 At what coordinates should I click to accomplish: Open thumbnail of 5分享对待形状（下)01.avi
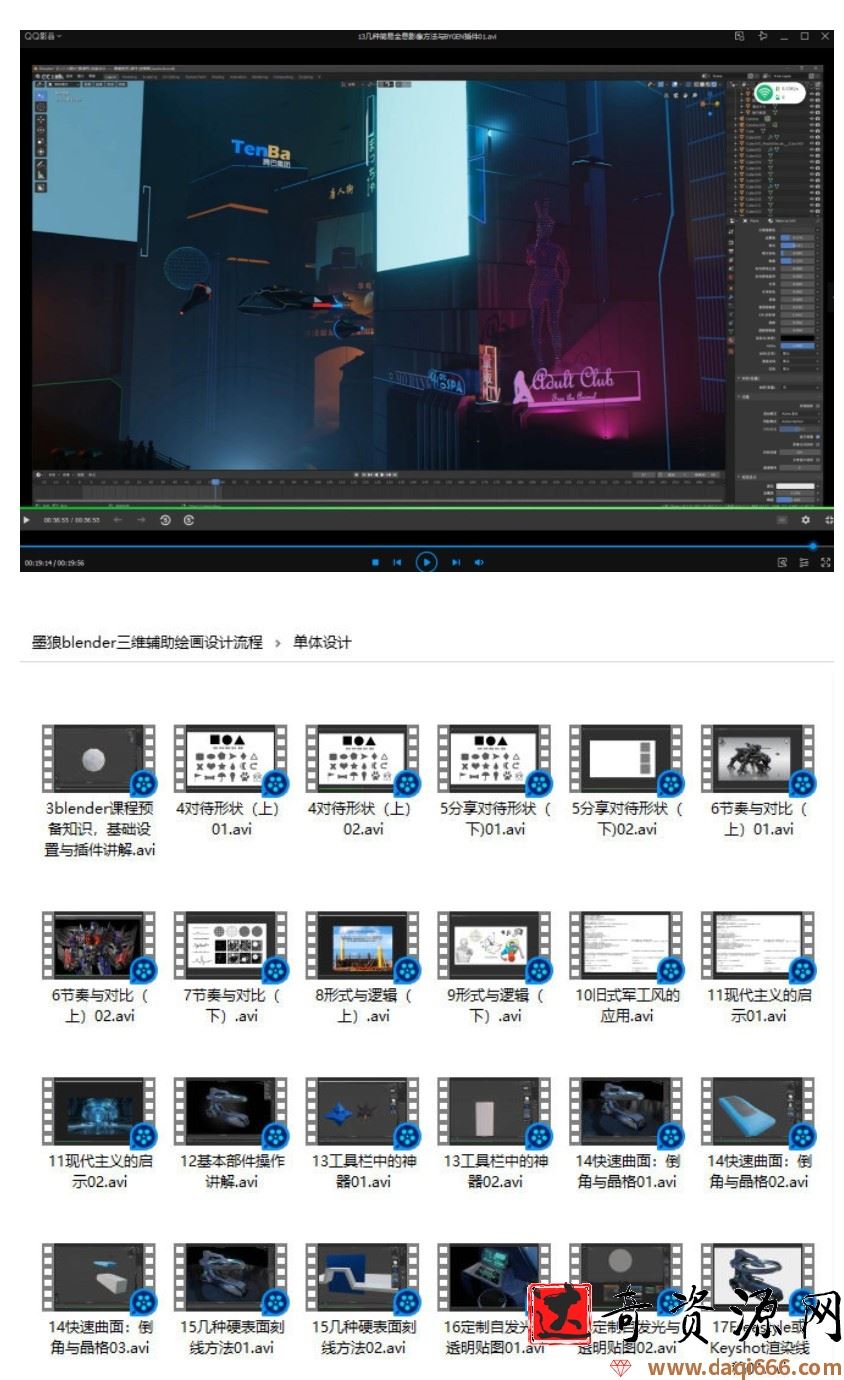click(x=494, y=760)
